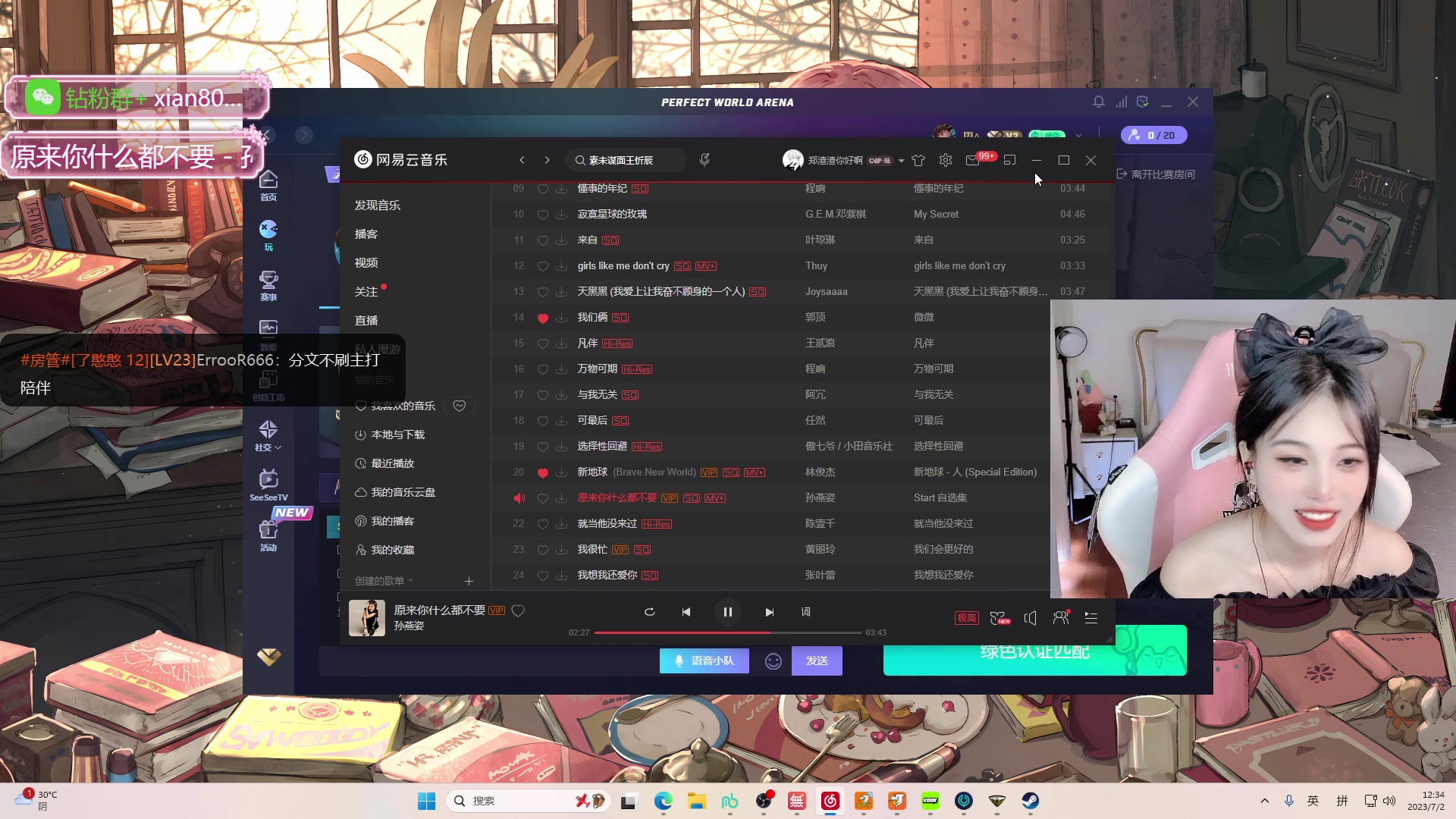Screen dimensions: 1456x819
Task: Open 播客 in sidebar
Action: (366, 234)
